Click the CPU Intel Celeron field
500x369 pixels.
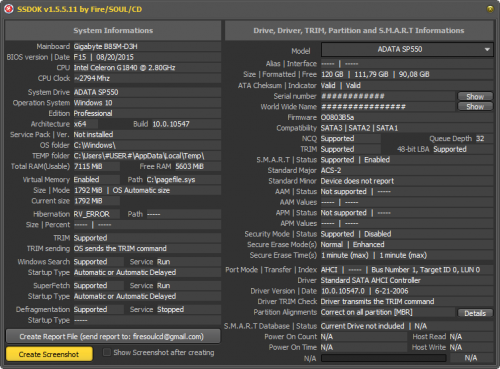(147, 68)
